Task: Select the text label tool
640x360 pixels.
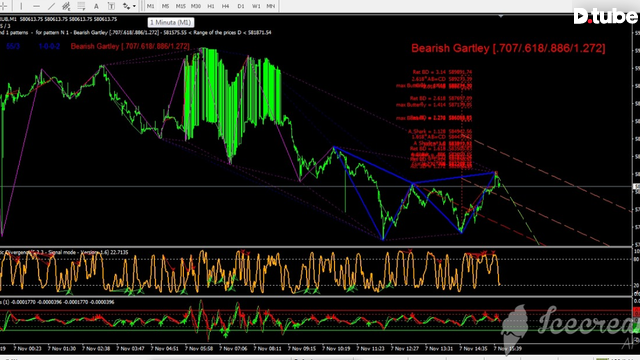Action: (x=111, y=6)
